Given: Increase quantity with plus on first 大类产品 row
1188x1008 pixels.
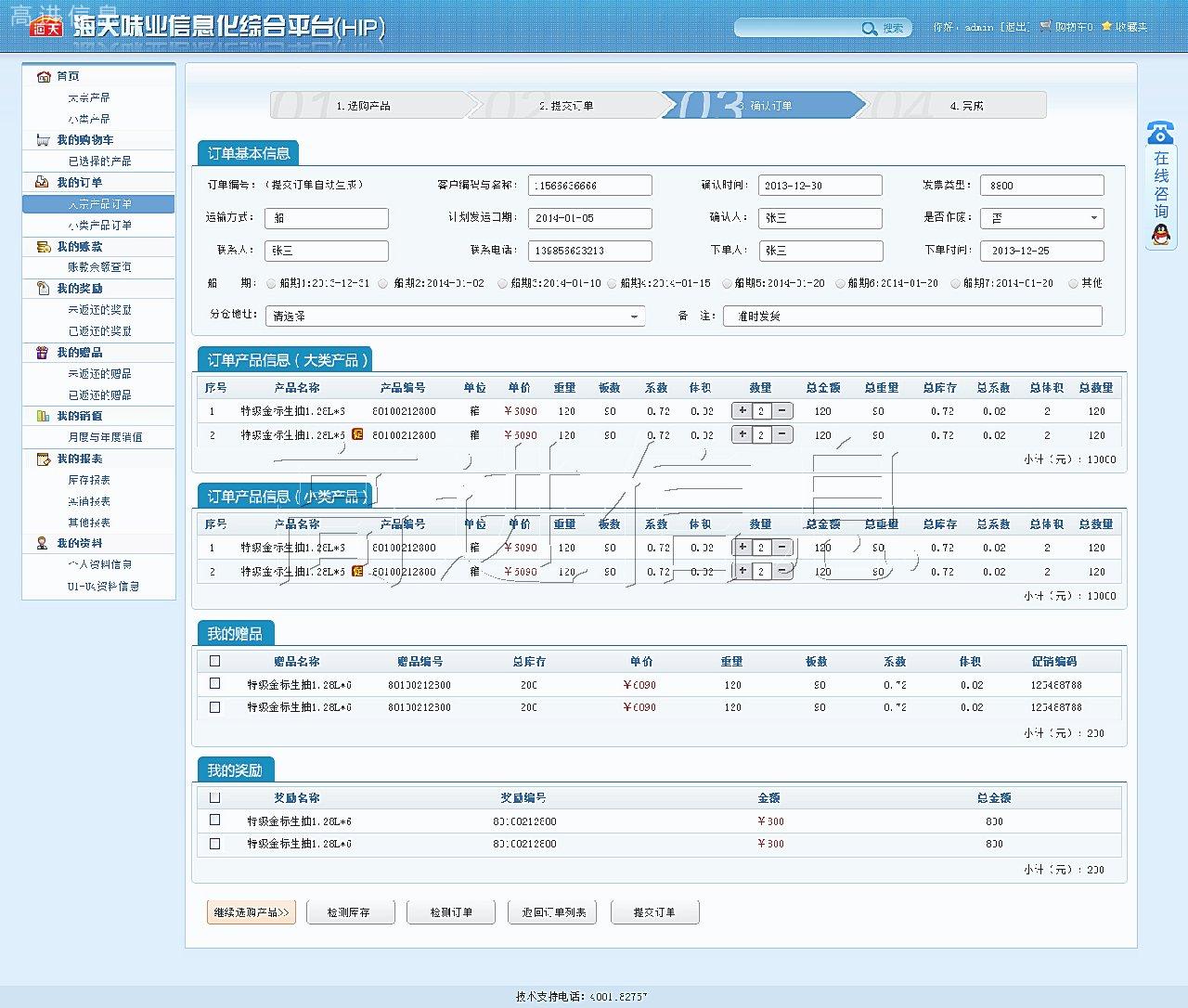Looking at the screenshot, I should (x=742, y=410).
